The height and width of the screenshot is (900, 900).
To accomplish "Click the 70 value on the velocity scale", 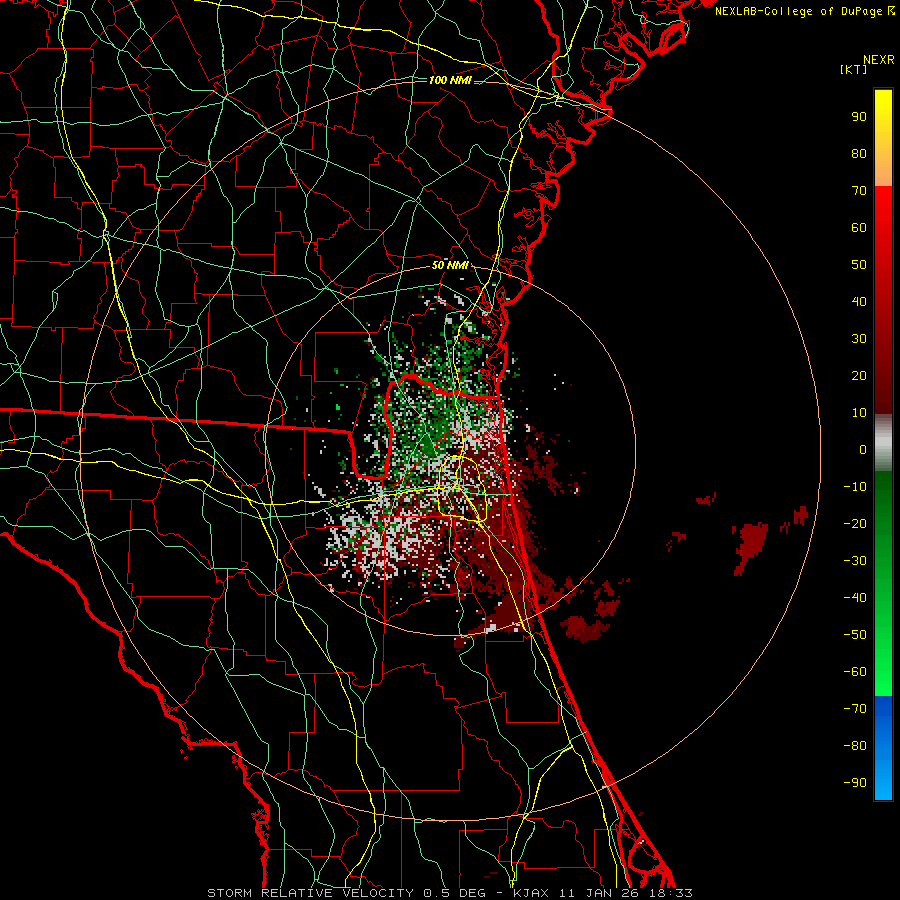I will (859, 191).
